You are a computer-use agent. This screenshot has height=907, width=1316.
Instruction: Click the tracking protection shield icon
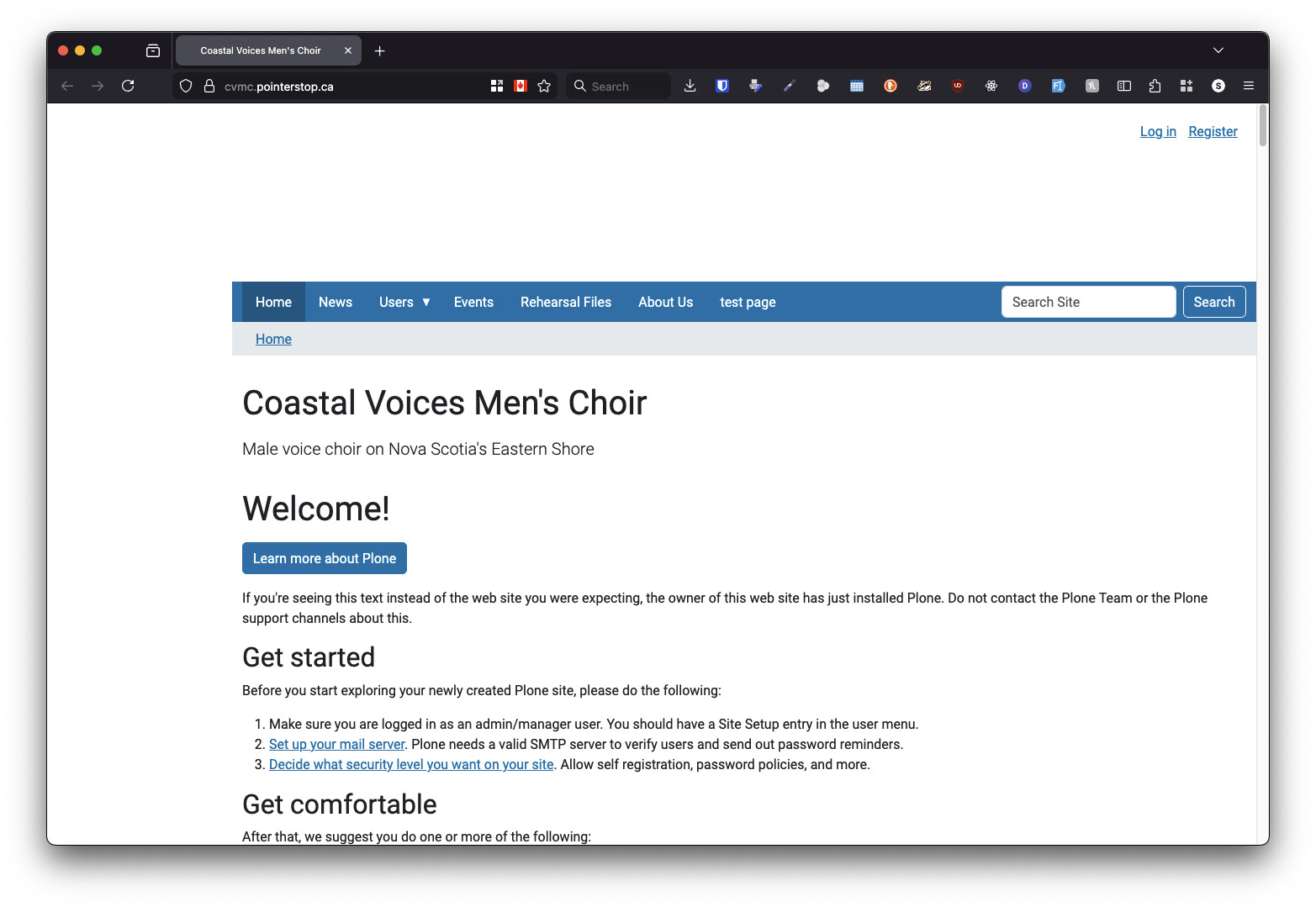point(186,86)
